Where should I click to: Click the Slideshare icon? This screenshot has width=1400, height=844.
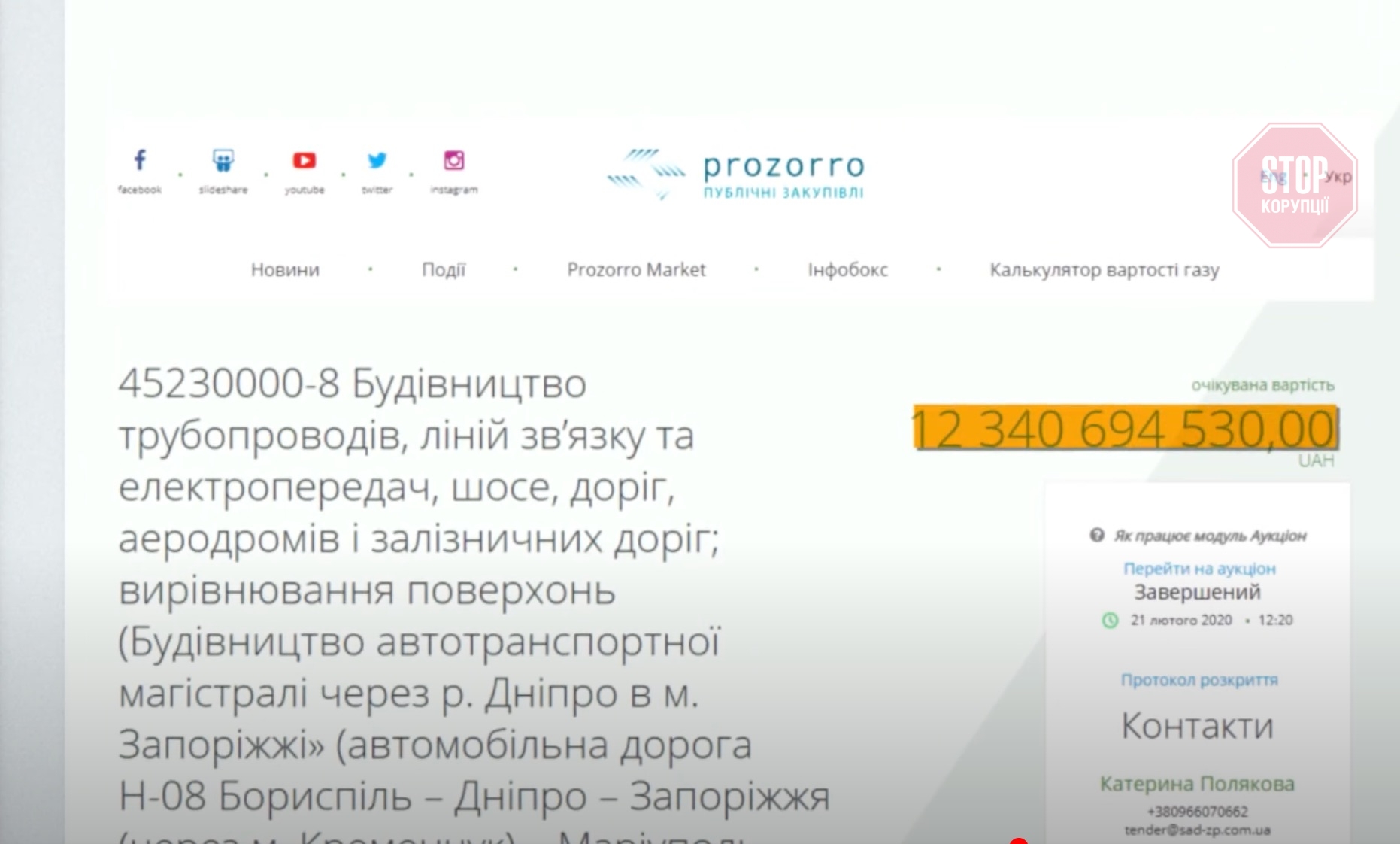point(223,160)
